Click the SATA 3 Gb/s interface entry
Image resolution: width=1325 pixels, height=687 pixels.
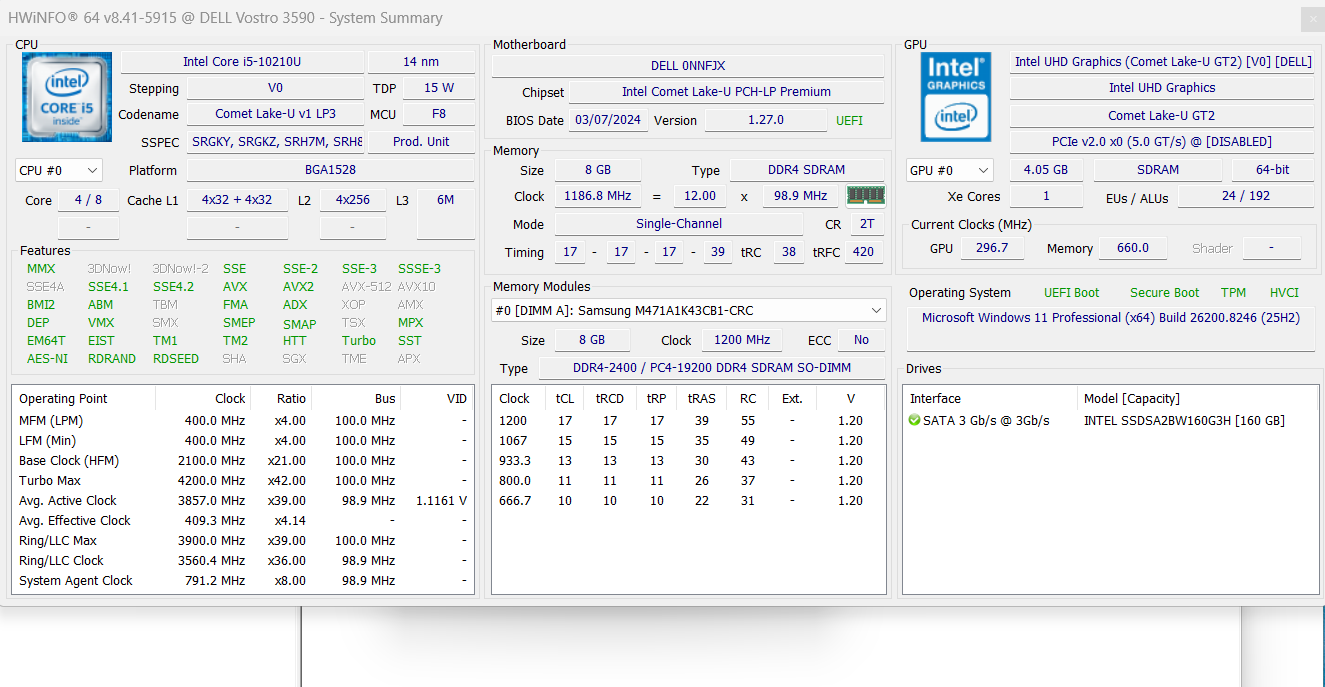(986, 421)
